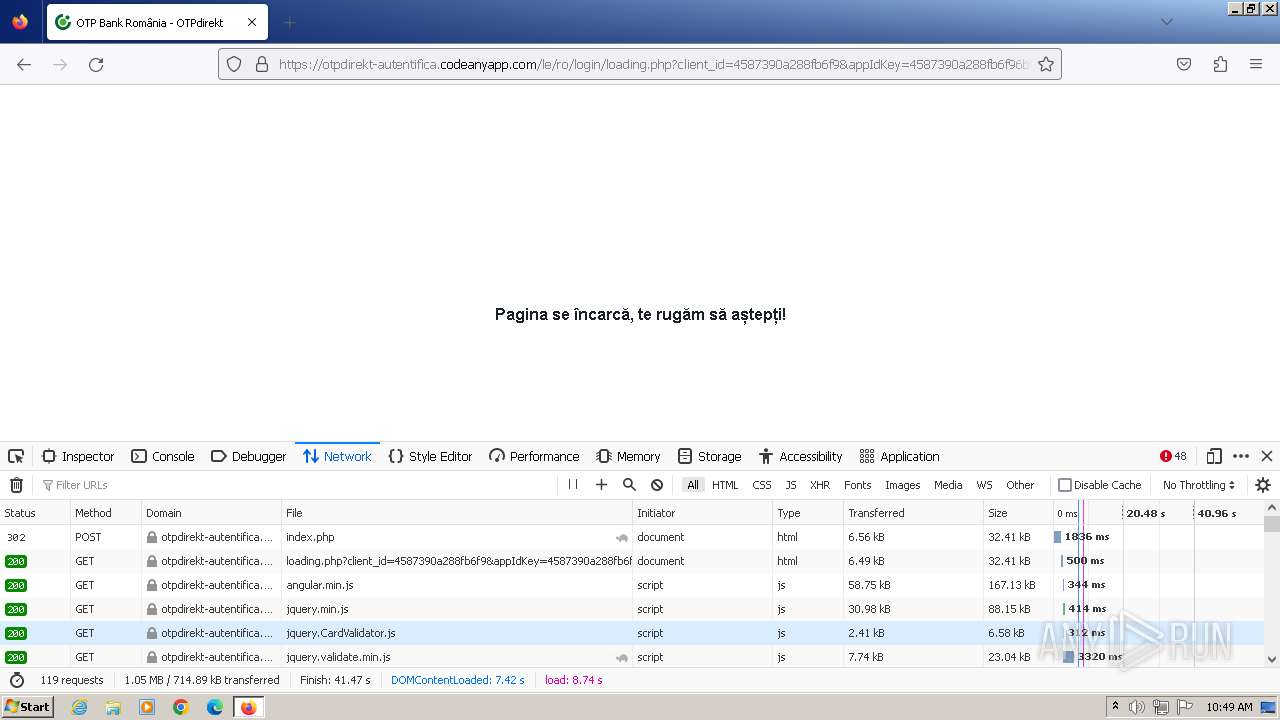The height and width of the screenshot is (720, 1280).
Task: Open the Performance tab
Action: [534, 456]
